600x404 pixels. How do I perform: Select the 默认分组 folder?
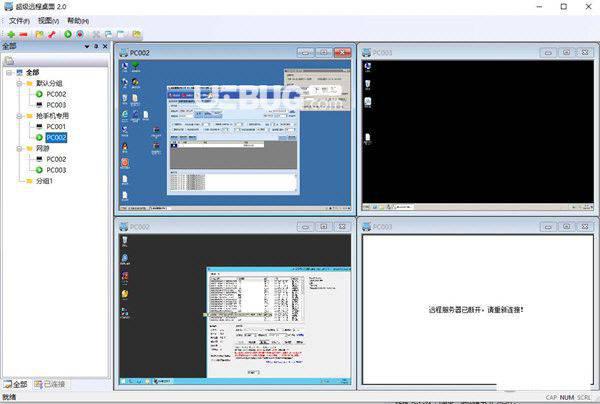tap(49, 83)
